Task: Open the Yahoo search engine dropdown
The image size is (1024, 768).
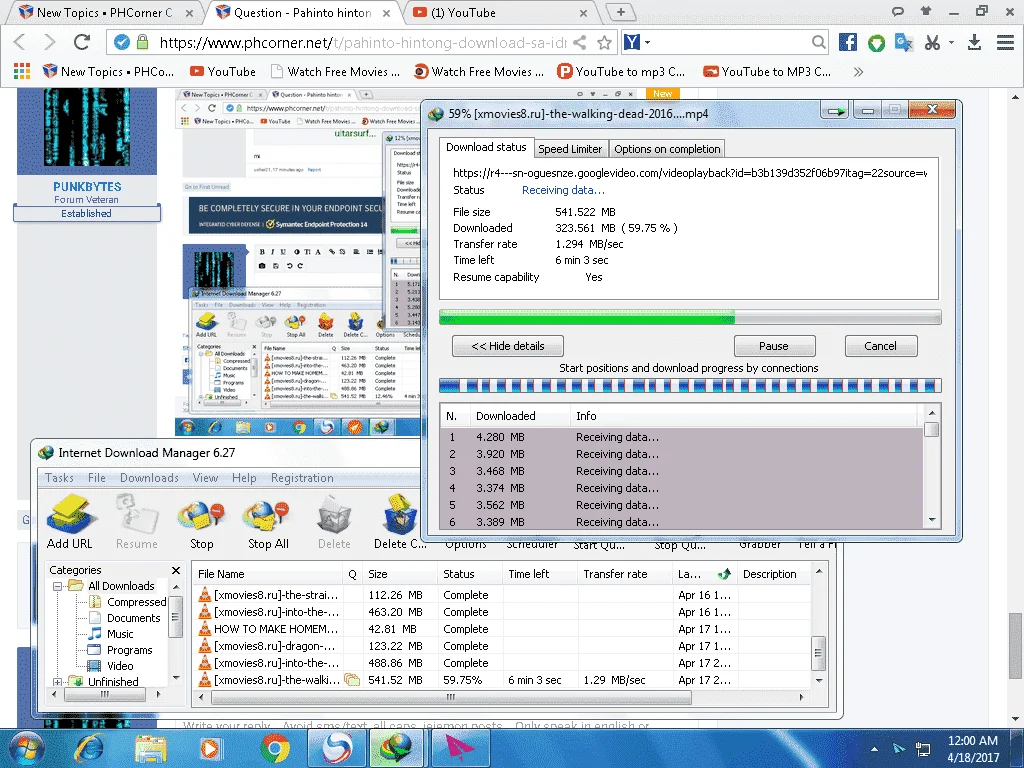Action: 648,42
